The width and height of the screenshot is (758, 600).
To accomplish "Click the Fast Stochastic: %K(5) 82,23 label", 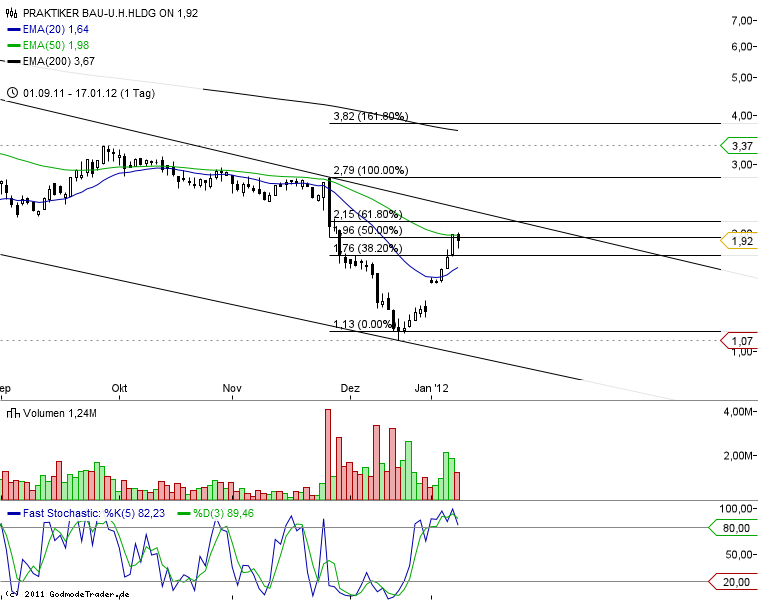I will (x=94, y=513).
